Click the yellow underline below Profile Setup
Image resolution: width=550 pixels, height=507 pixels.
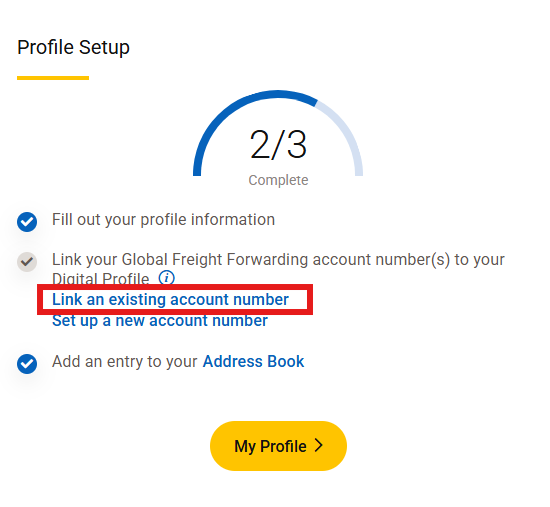[53, 78]
